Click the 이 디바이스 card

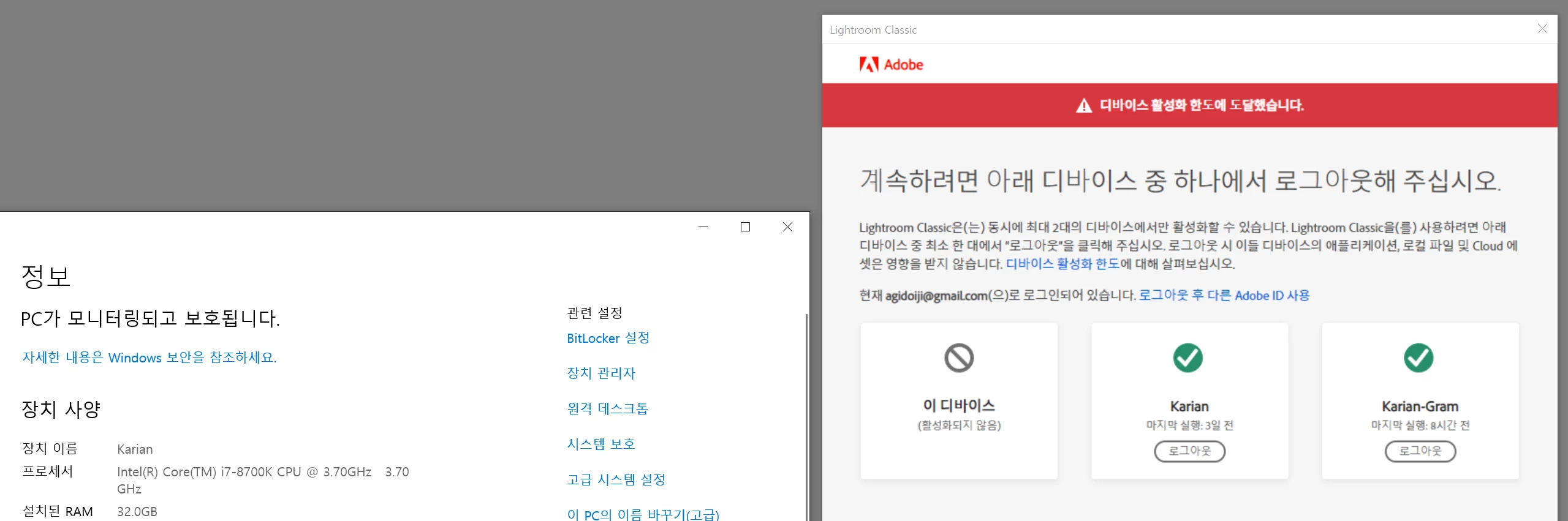(959, 401)
